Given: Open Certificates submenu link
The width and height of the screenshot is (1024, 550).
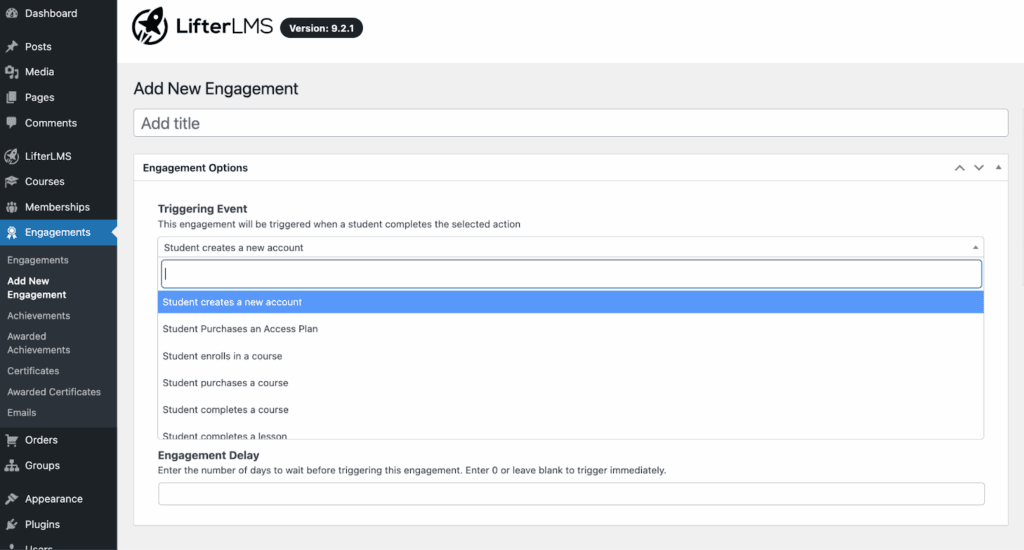Looking at the screenshot, I should click(x=33, y=371).
